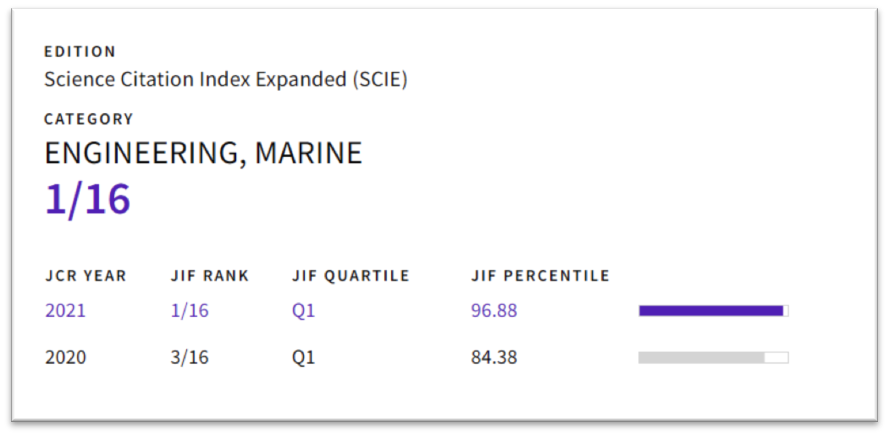889x436 pixels.
Task: Click the 2021 JCR year link
Action: pos(65,310)
